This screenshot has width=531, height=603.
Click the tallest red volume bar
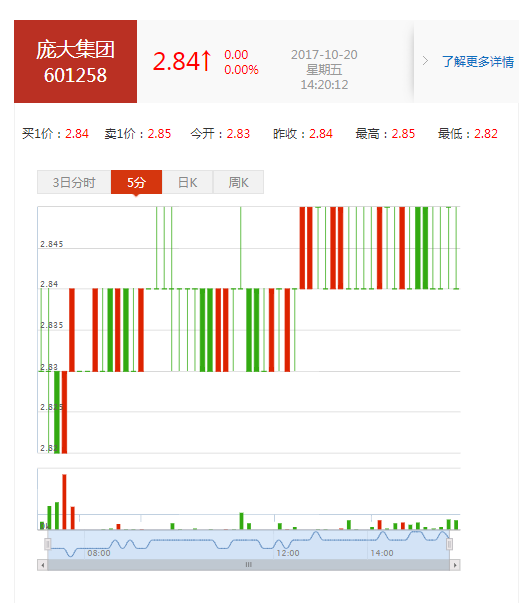64,502
